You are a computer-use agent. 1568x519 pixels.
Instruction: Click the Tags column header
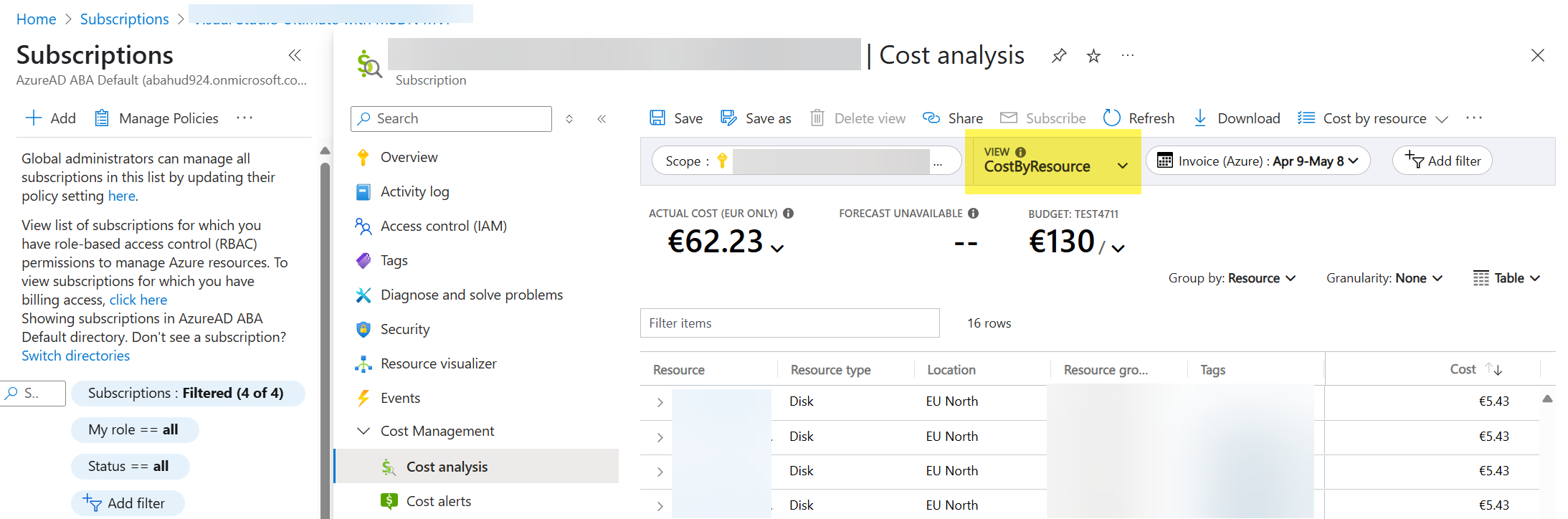pyautogui.click(x=1213, y=370)
